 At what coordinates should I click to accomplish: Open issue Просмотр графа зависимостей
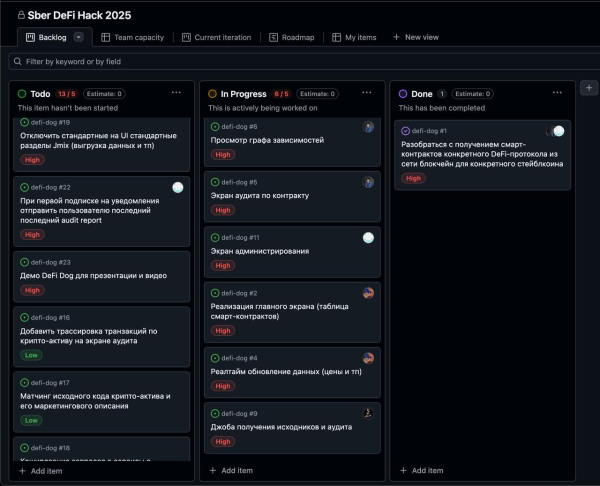pyautogui.click(x=267, y=140)
